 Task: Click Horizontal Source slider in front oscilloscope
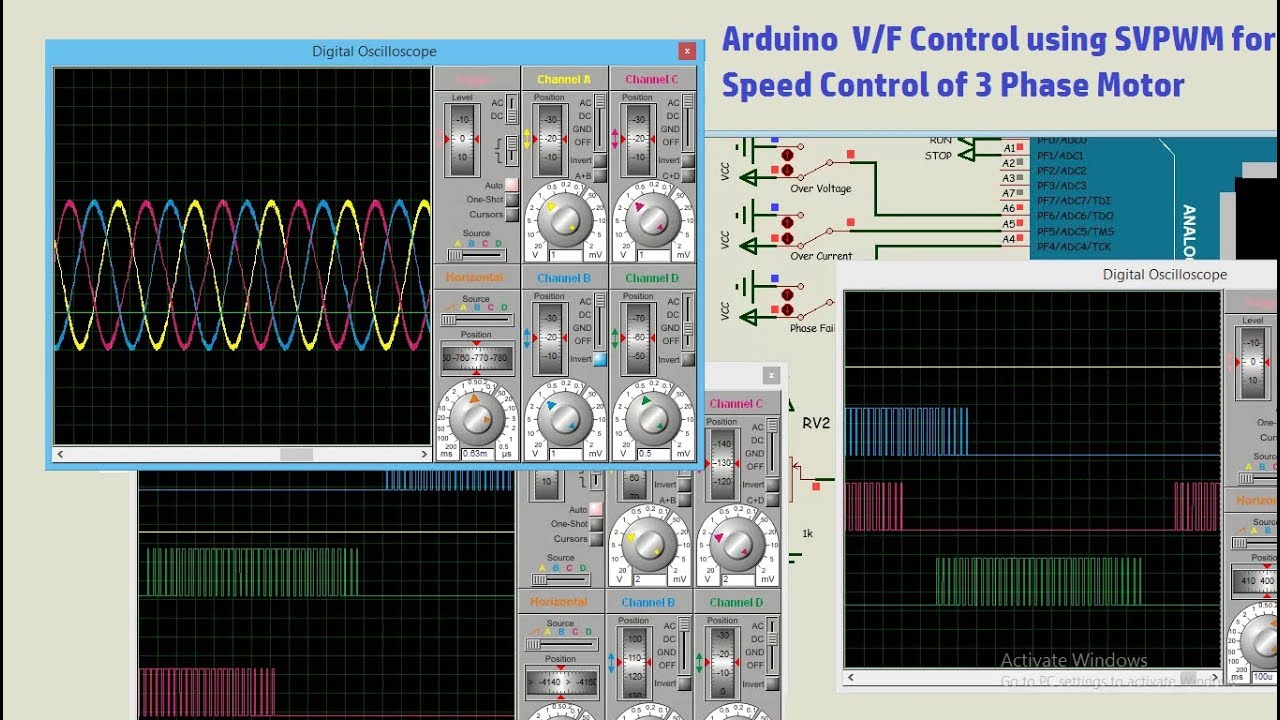pos(477,320)
